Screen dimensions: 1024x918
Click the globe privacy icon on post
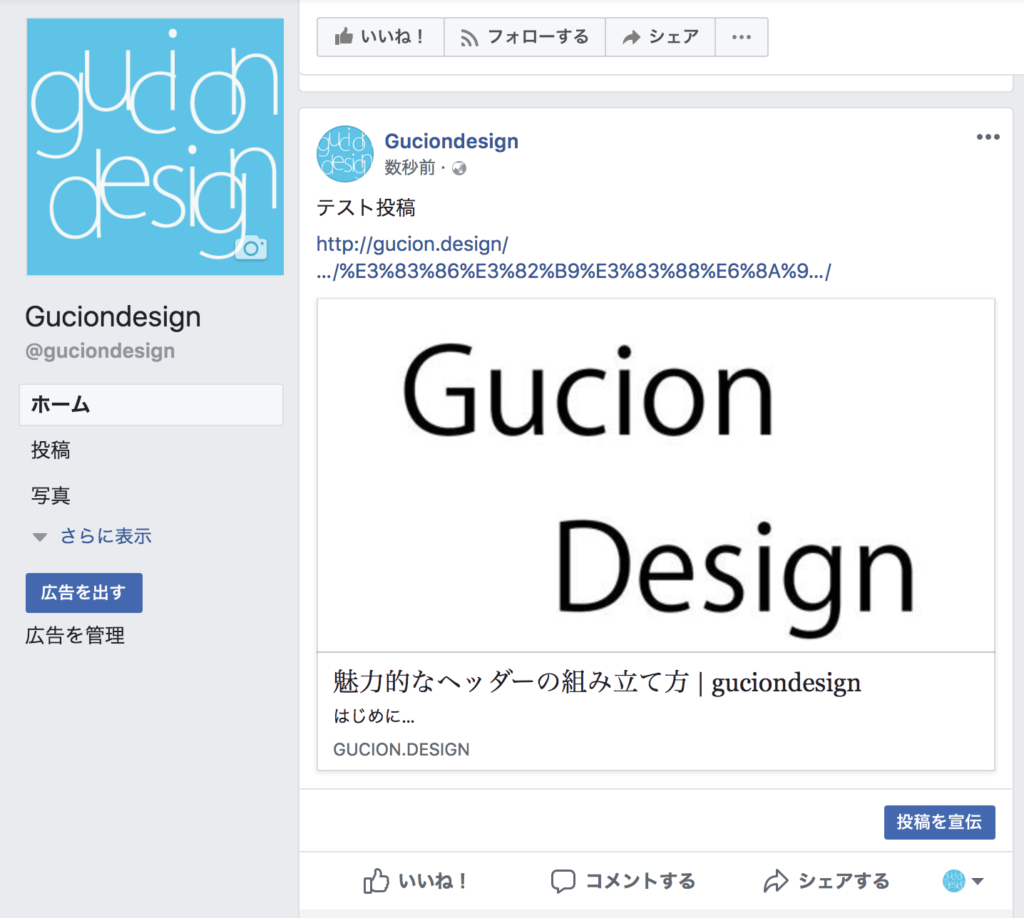[x=460, y=168]
